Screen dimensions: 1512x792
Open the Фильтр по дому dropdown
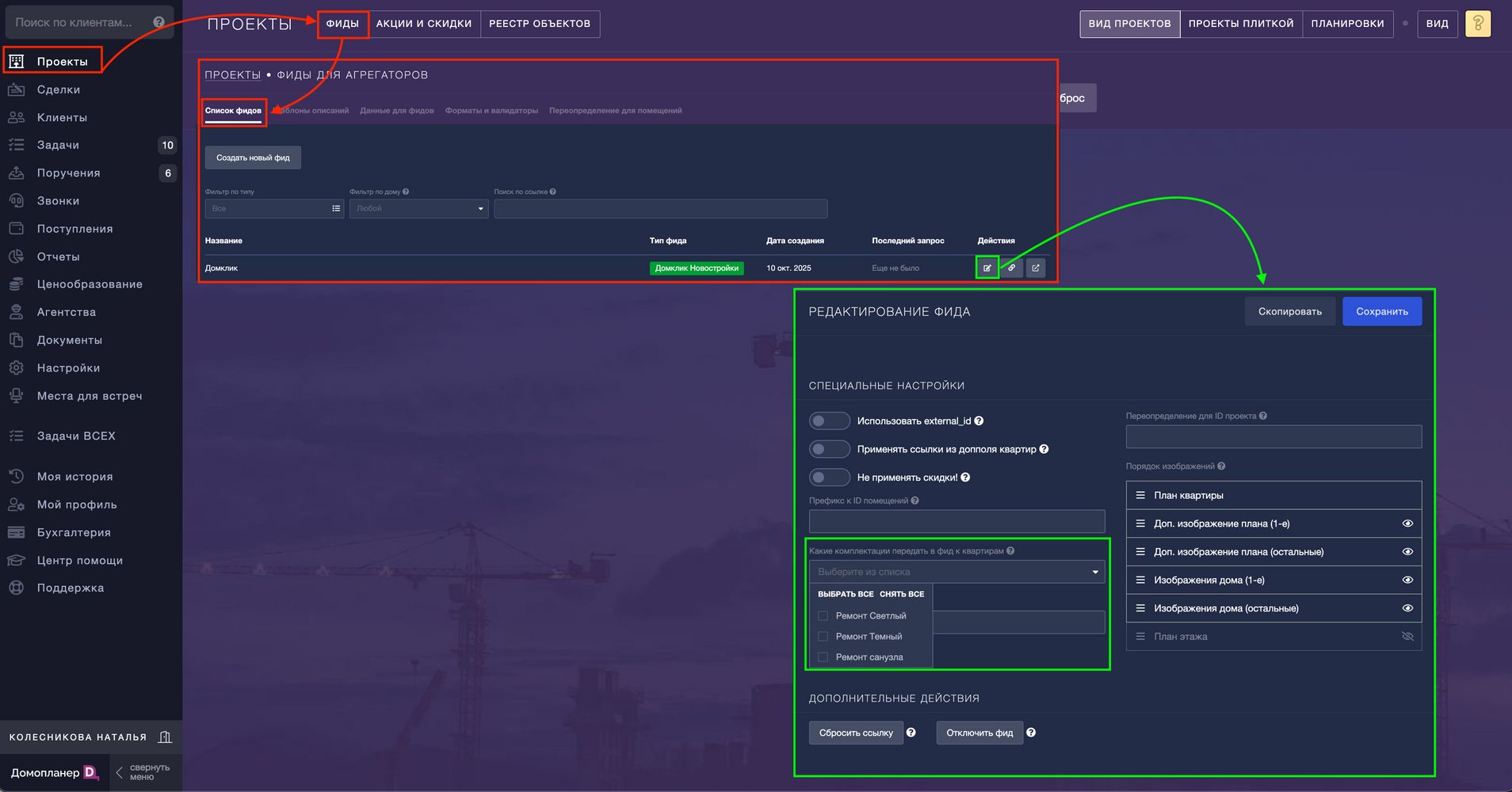tap(418, 208)
